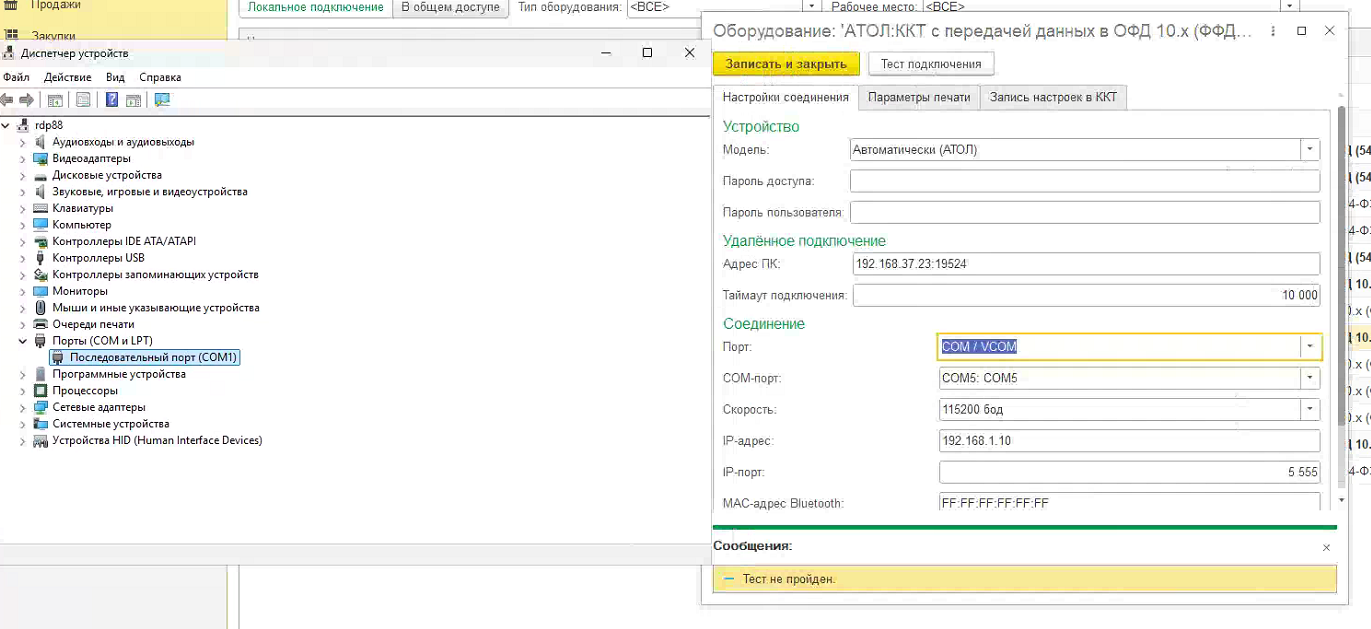Image resolution: width=1371 pixels, height=629 pixels.
Task: Click the IP-порт field 5 555
Action: click(1130, 472)
